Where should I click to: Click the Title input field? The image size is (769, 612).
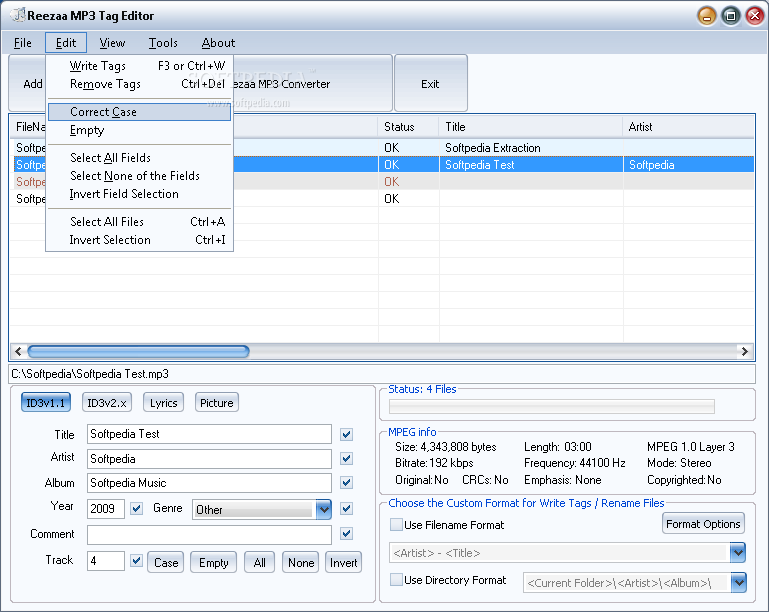(209, 434)
